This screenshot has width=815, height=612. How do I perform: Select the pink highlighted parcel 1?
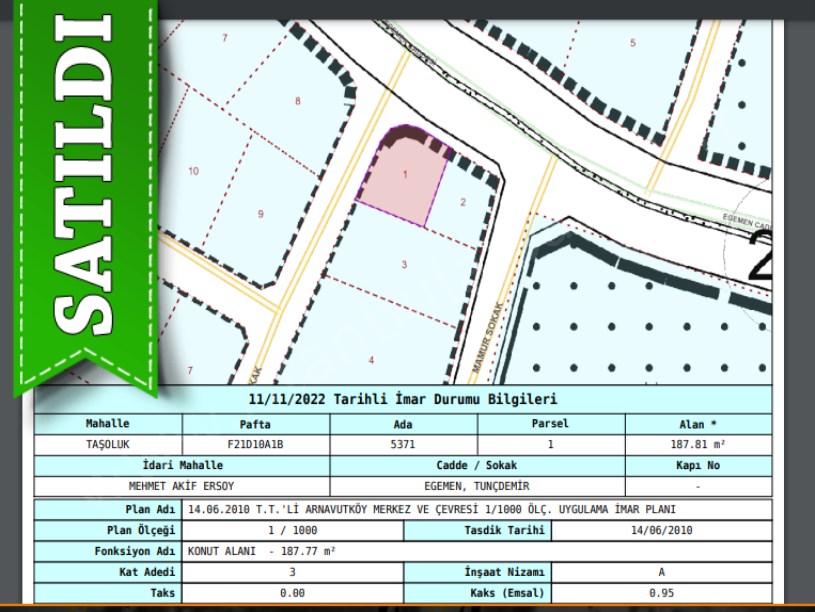click(403, 181)
